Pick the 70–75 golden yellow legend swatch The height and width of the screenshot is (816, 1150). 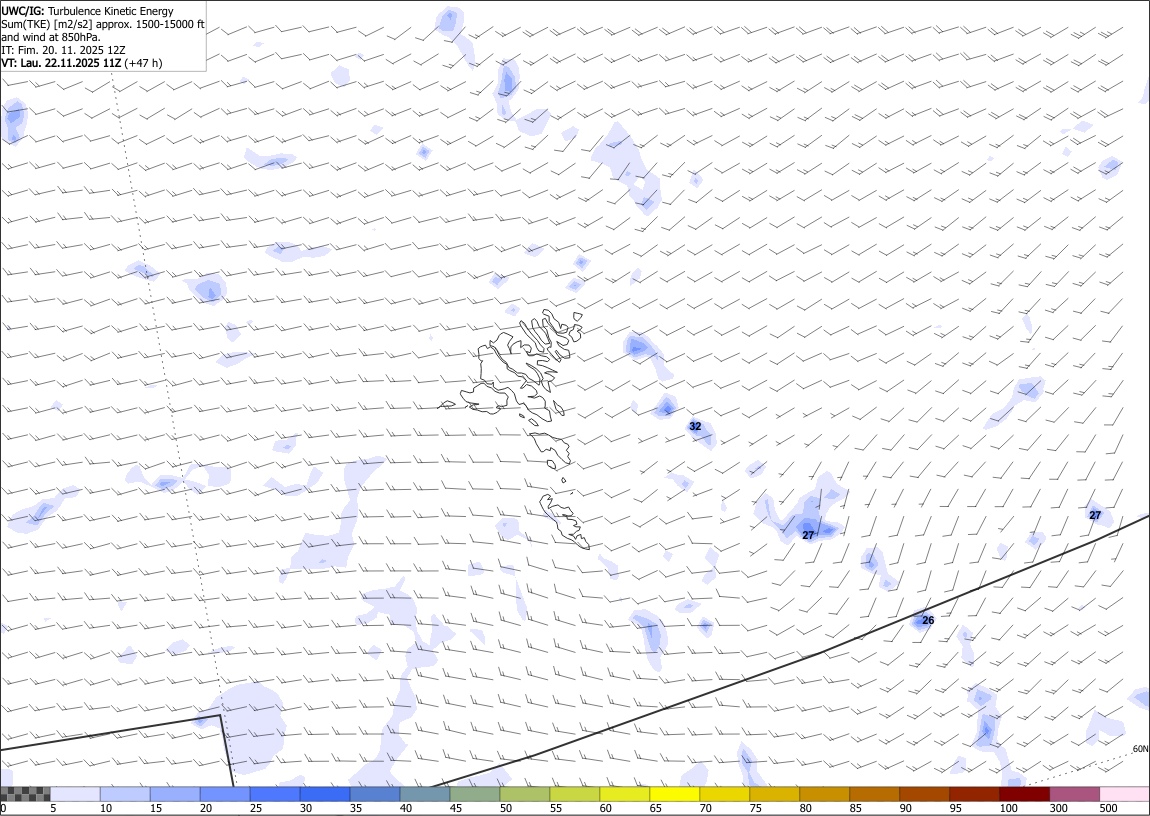[725, 794]
